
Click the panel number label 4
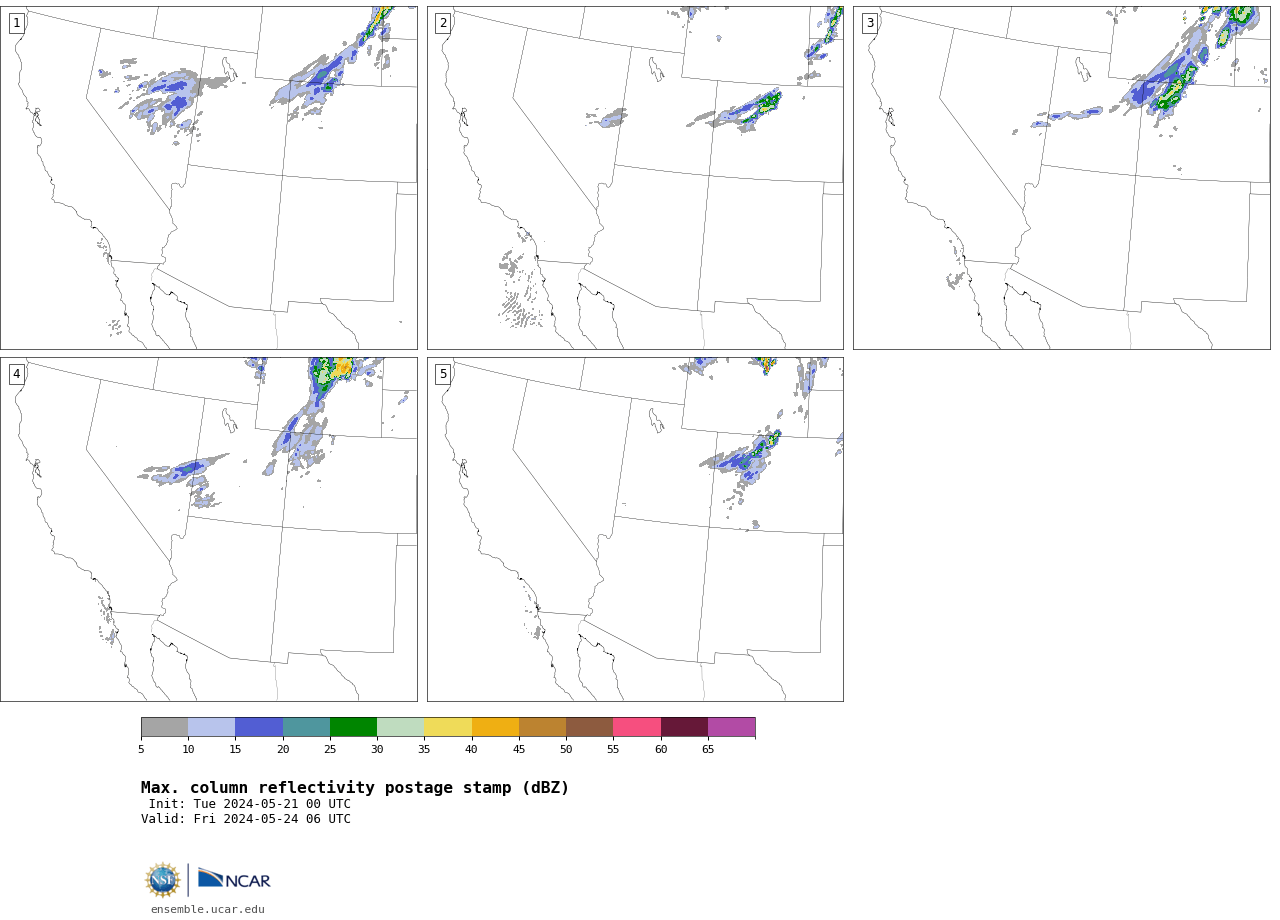17,374
